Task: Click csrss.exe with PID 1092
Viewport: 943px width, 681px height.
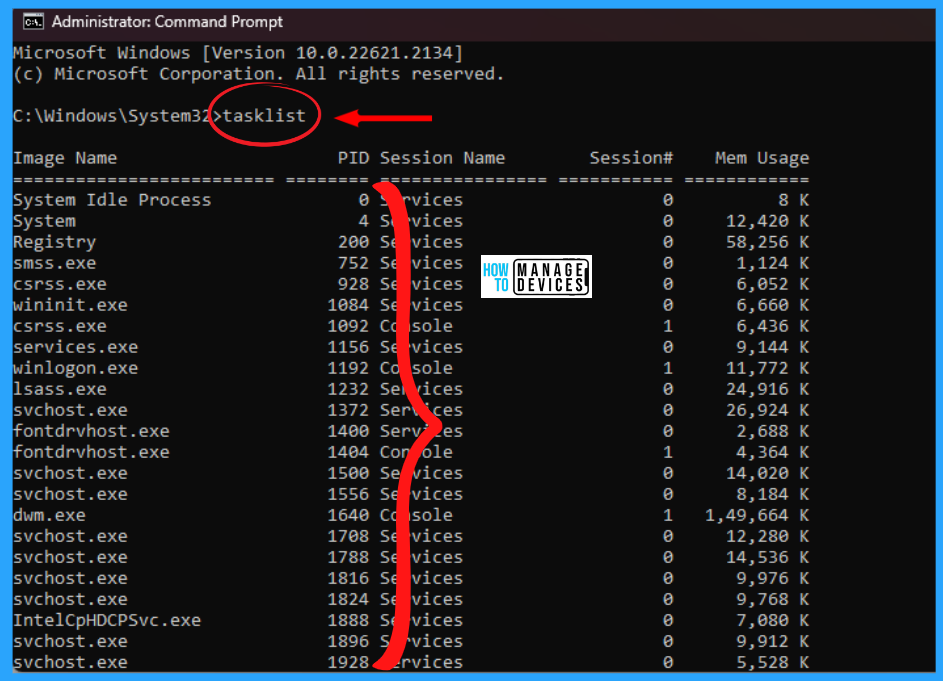Action: pyautogui.click(x=60, y=326)
